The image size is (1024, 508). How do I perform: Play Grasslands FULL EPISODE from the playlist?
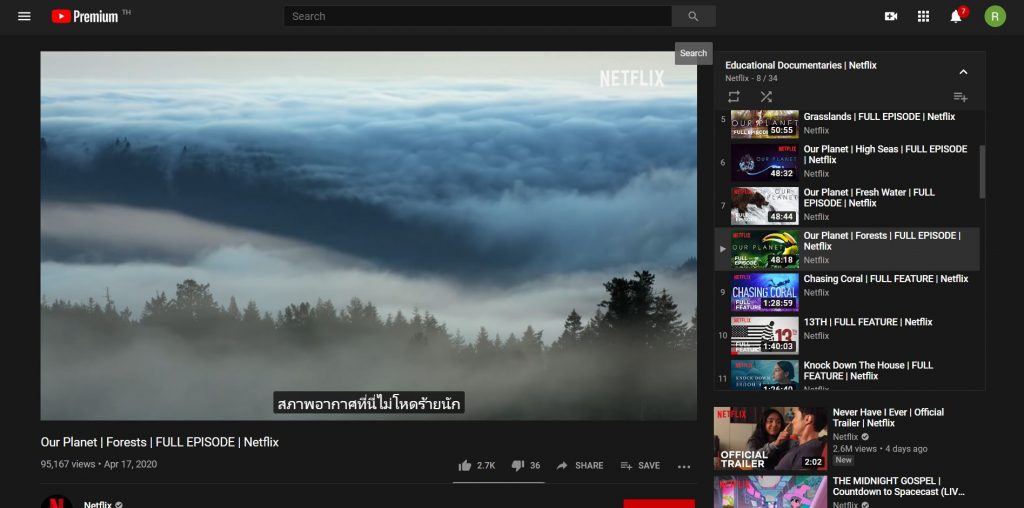[x=847, y=123]
